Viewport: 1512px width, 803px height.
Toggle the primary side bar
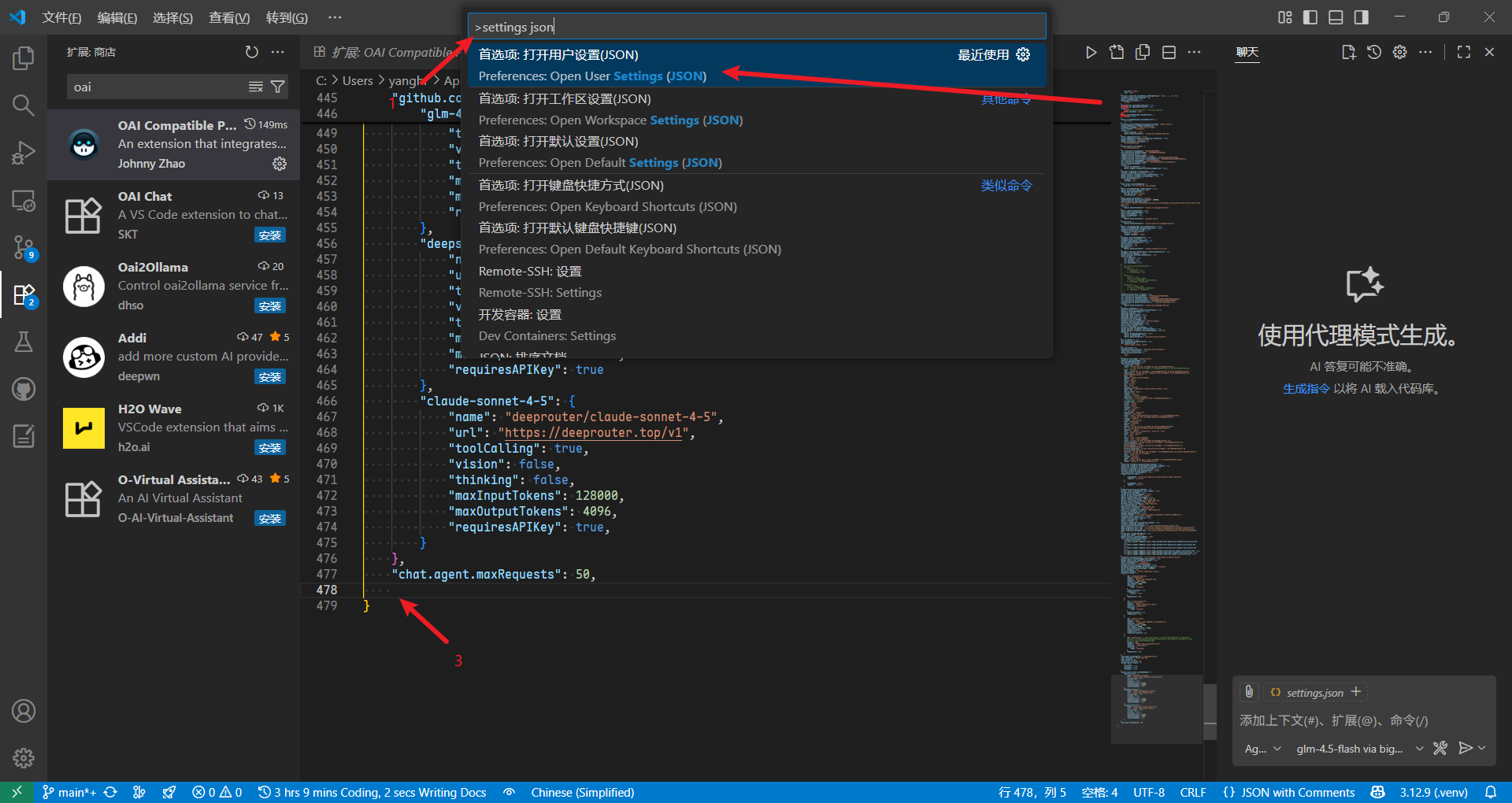click(1310, 17)
